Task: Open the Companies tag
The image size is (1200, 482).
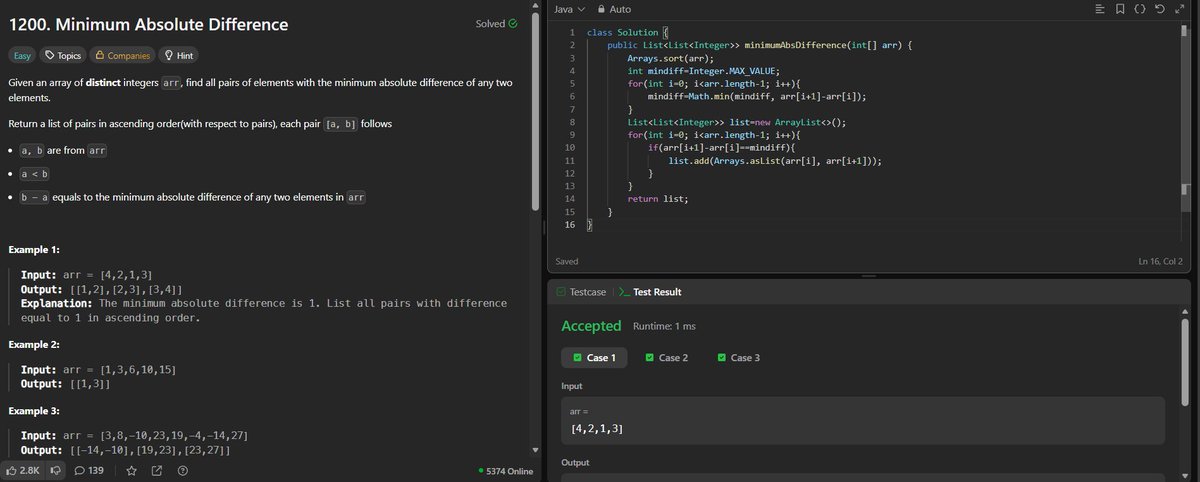Action: (x=123, y=56)
